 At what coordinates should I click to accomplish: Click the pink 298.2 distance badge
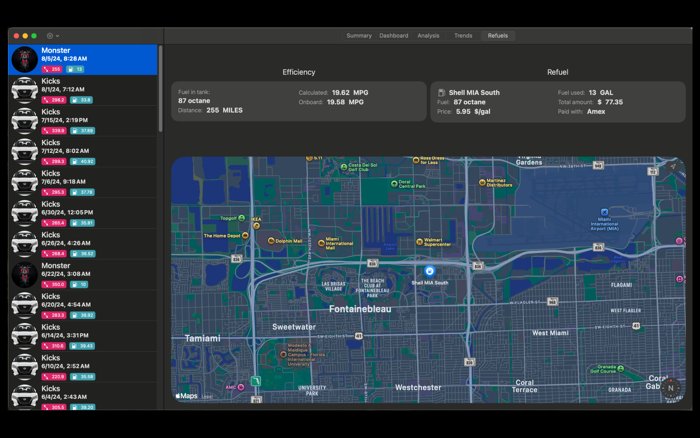click(x=54, y=100)
